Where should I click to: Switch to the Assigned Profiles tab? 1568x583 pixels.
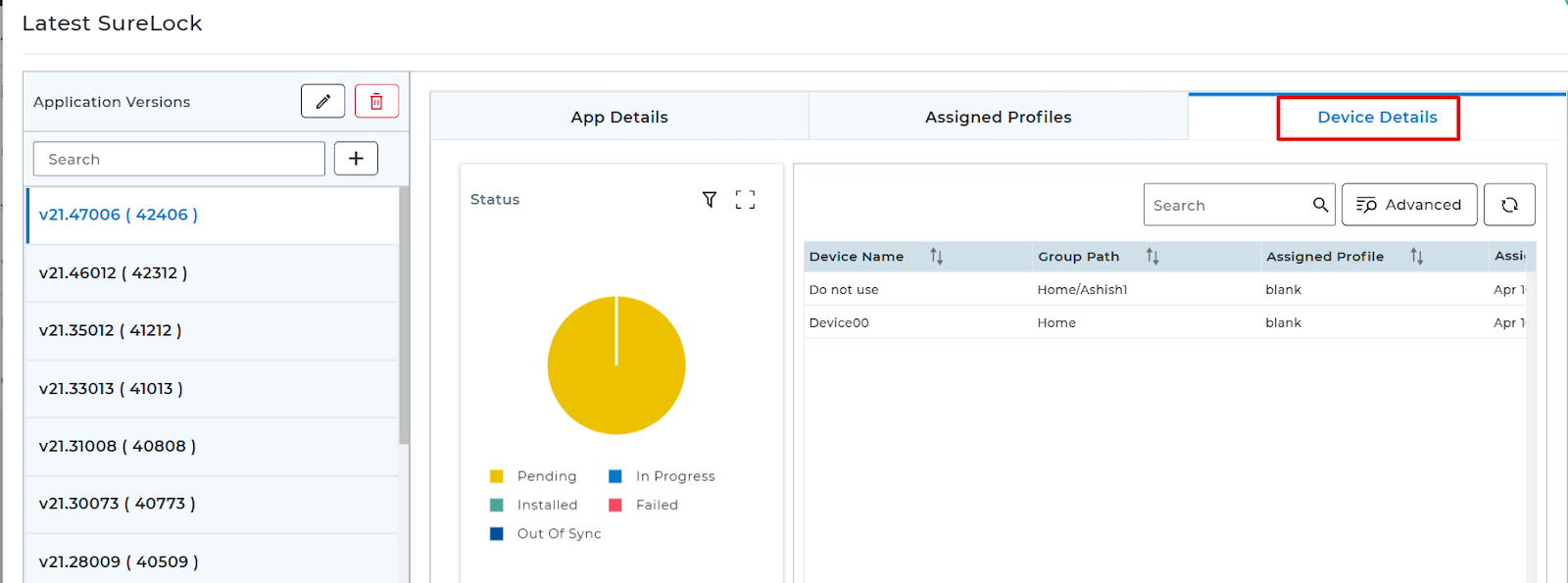(x=999, y=117)
